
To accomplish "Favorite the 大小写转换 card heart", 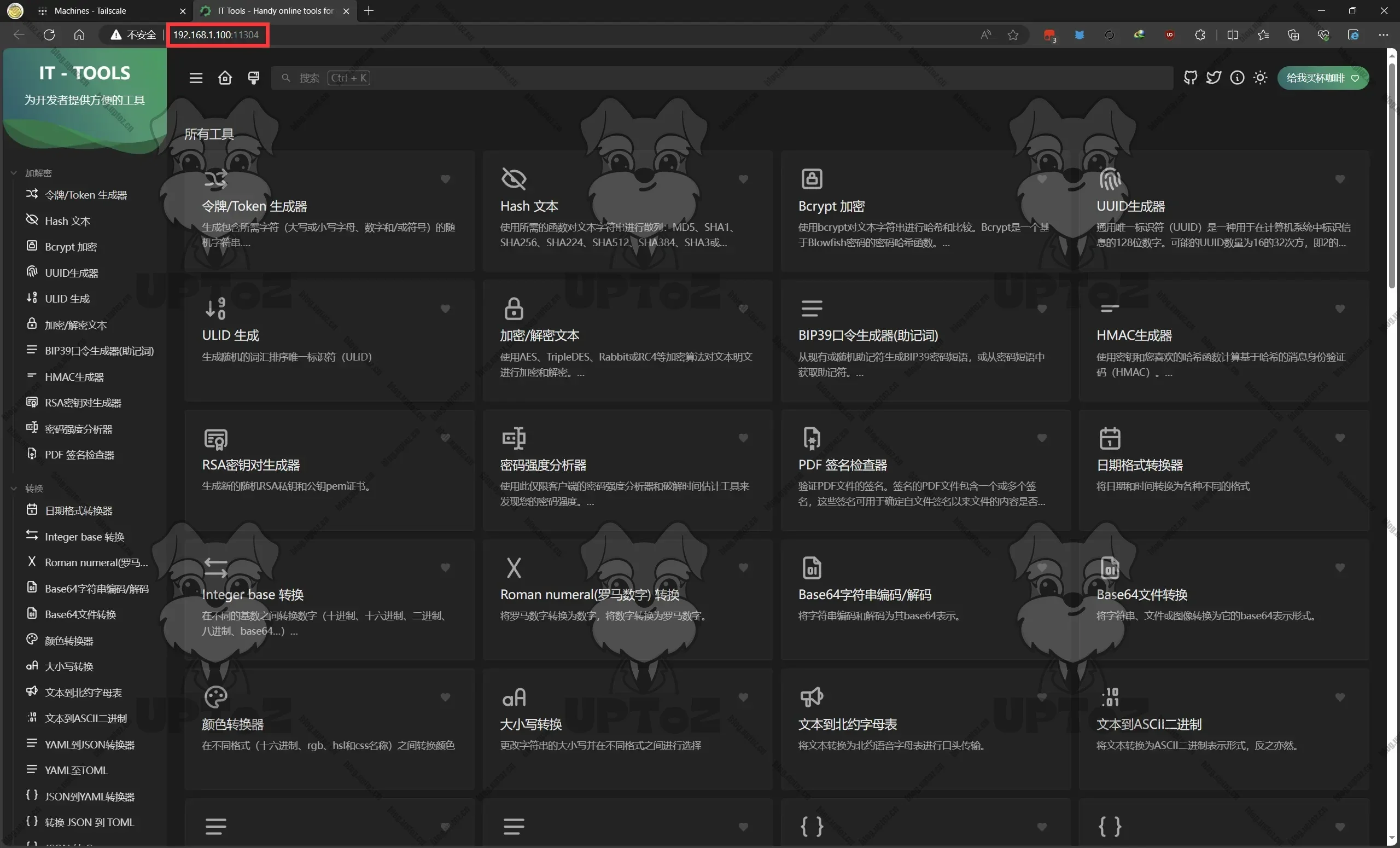I will (743, 697).
